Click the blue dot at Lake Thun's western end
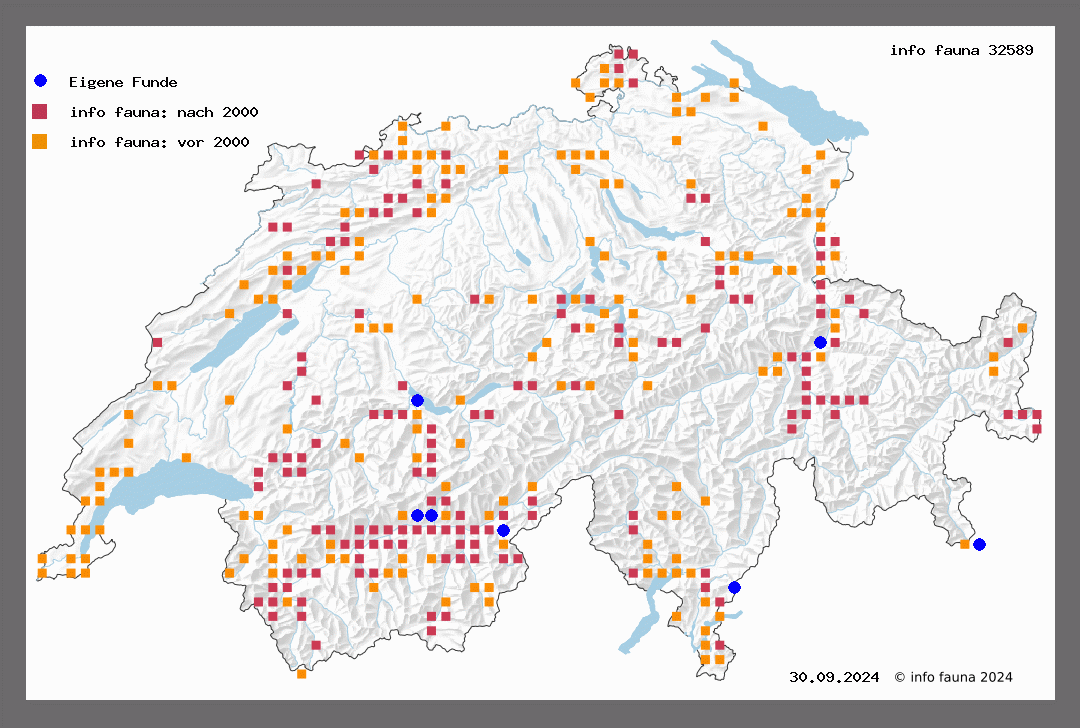1080x728 pixels. click(417, 400)
